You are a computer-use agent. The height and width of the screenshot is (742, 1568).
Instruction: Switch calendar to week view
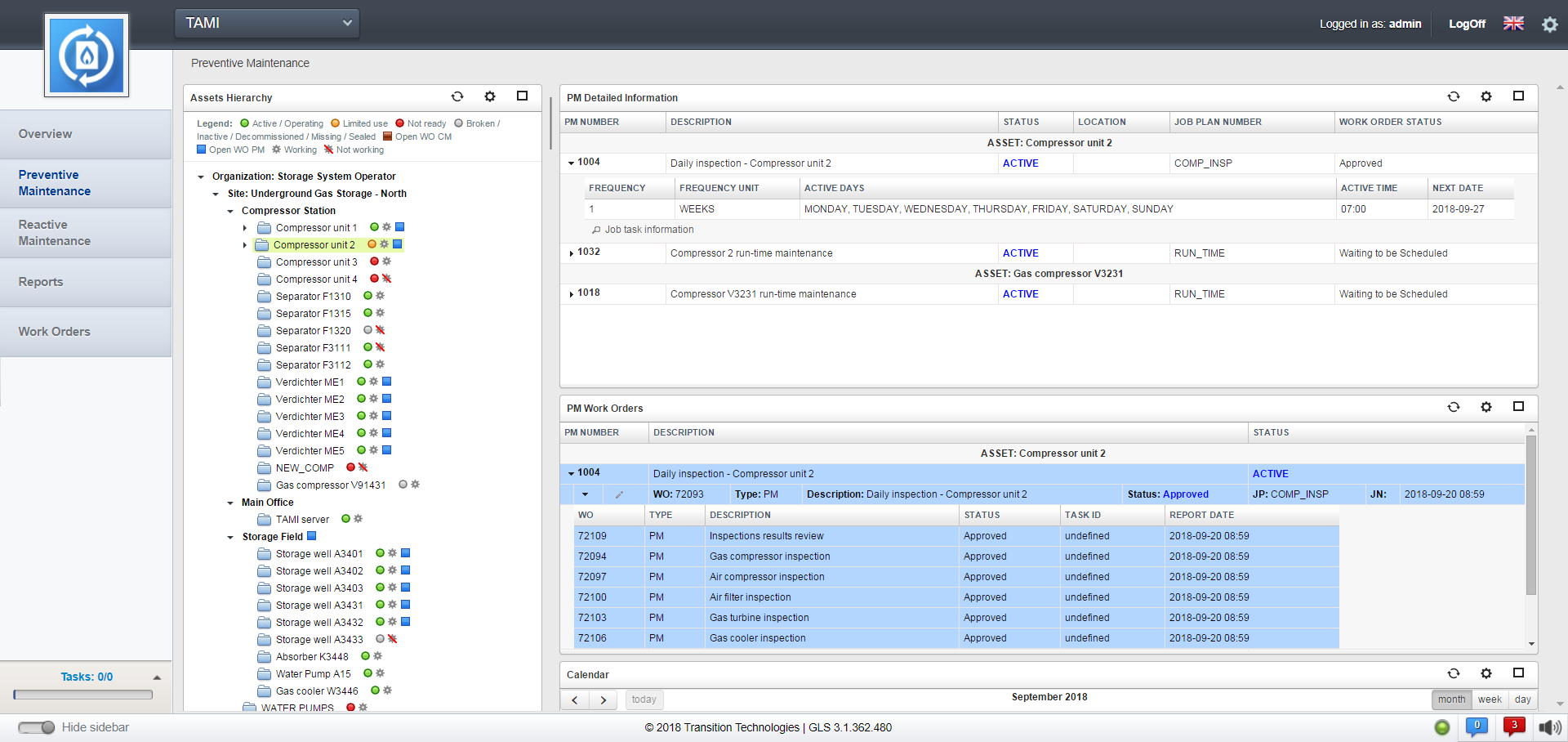click(x=1490, y=700)
